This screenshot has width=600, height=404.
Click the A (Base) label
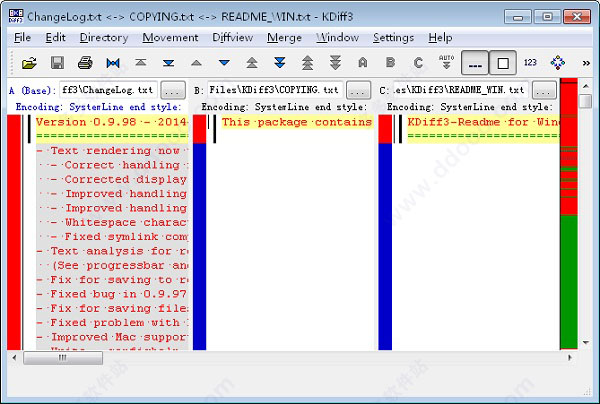(30, 91)
